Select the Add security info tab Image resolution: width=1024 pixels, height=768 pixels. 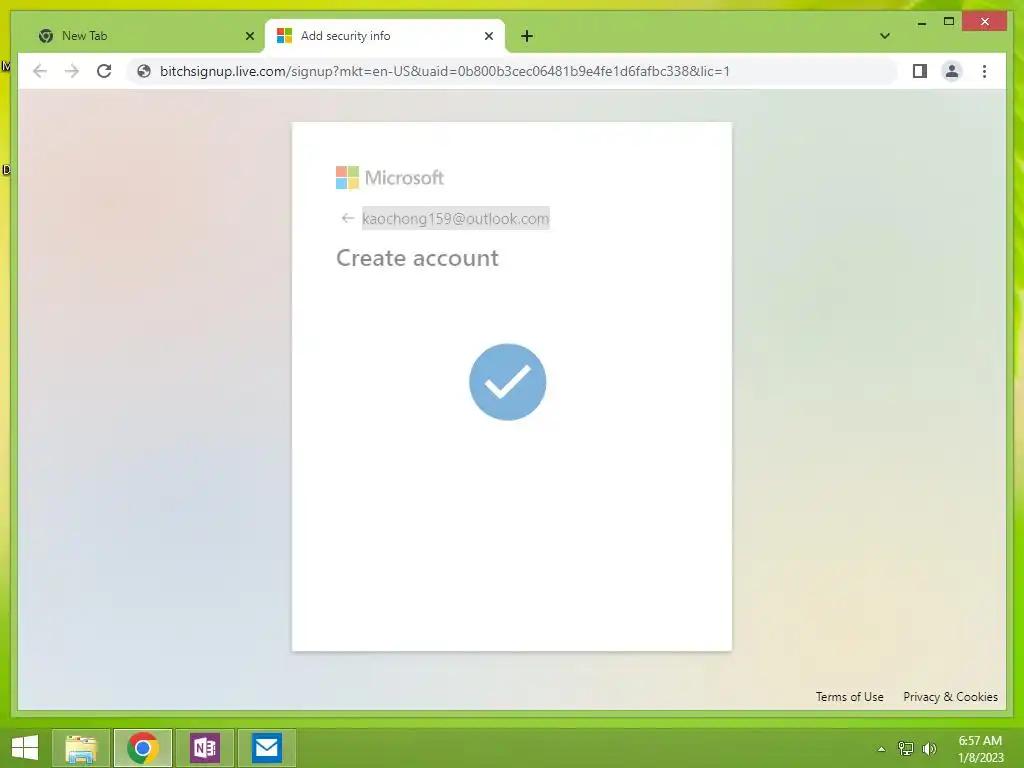(x=384, y=36)
